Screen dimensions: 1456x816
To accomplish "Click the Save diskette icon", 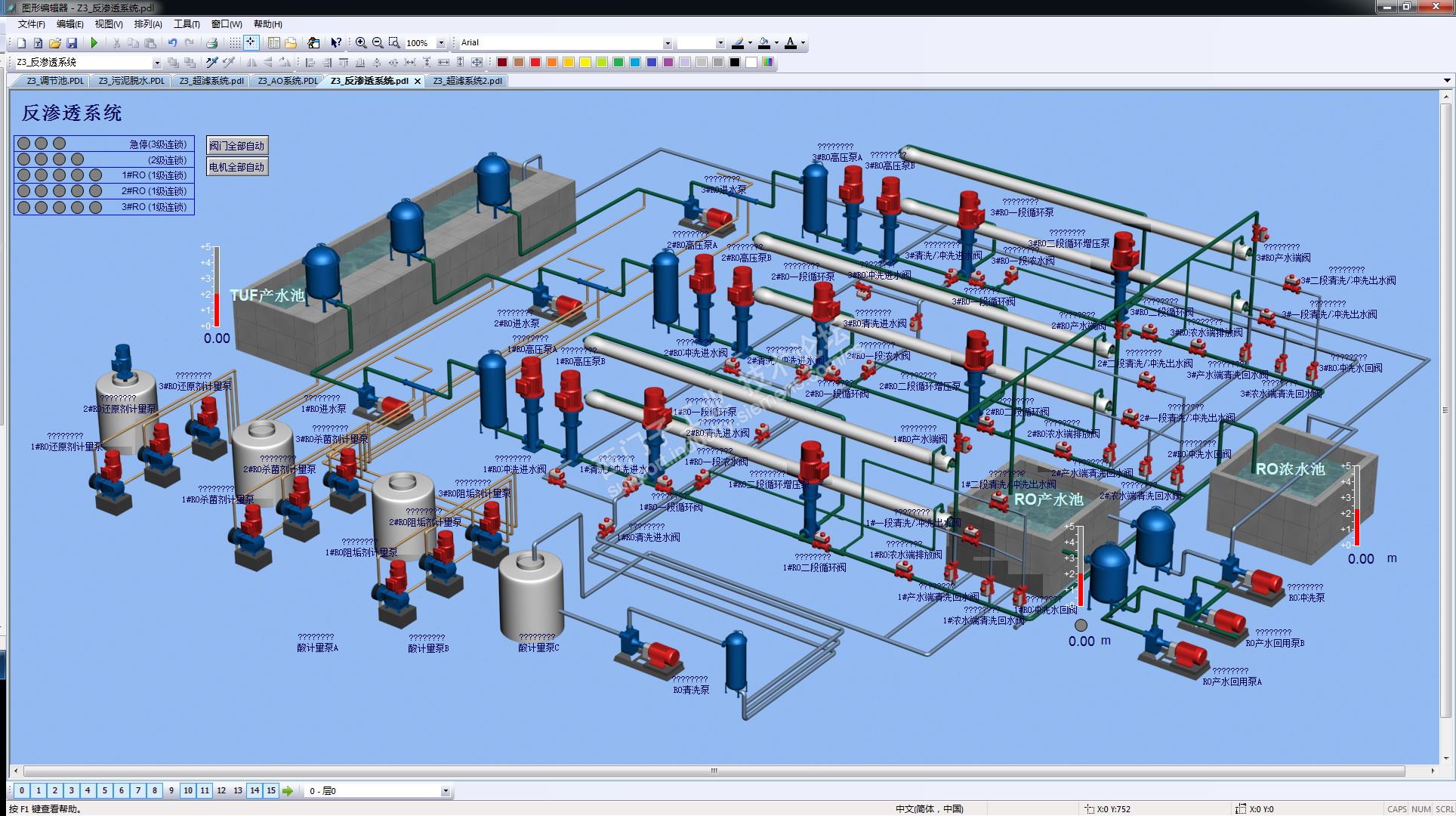I will click(x=72, y=43).
